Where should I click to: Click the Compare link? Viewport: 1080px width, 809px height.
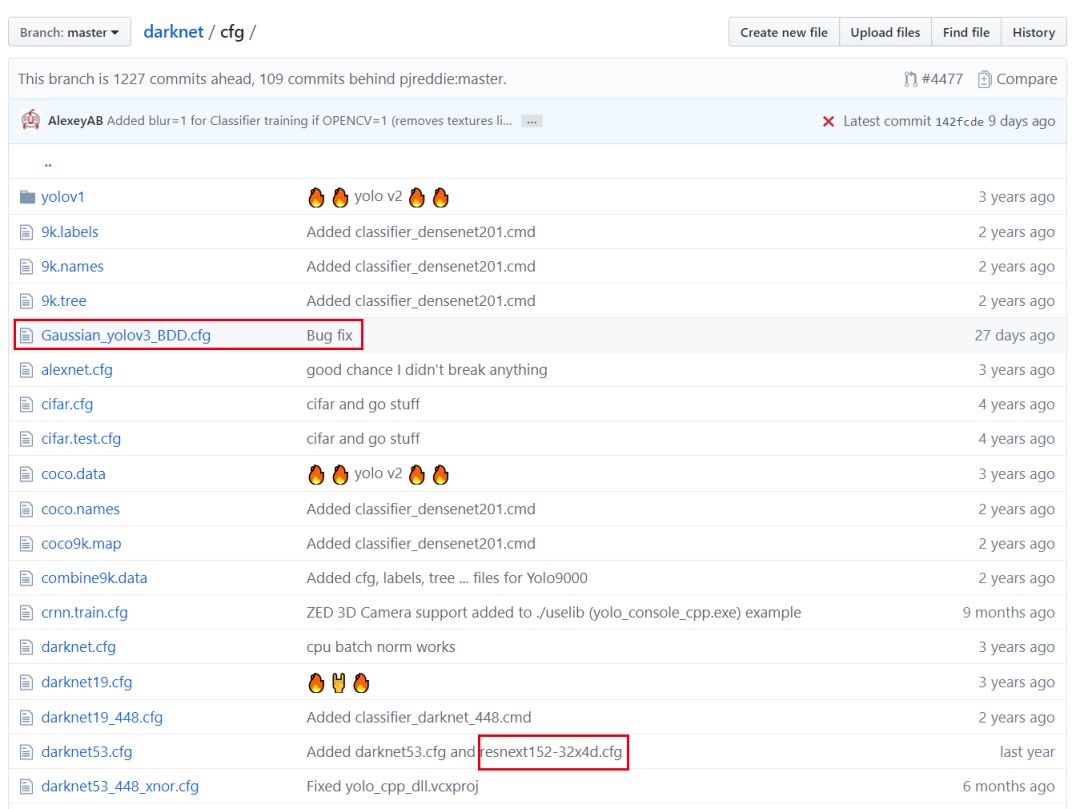[x=1026, y=79]
